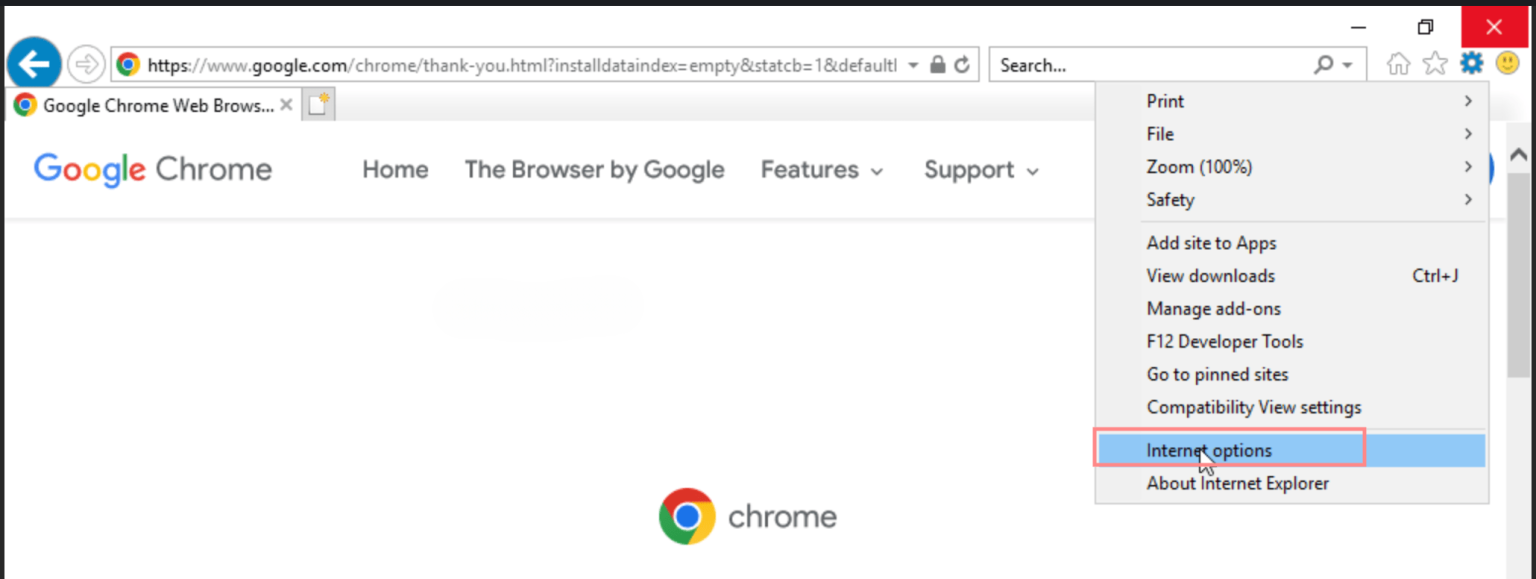Open the Home page icon
Image resolution: width=1536 pixels, height=579 pixels.
pos(1397,62)
